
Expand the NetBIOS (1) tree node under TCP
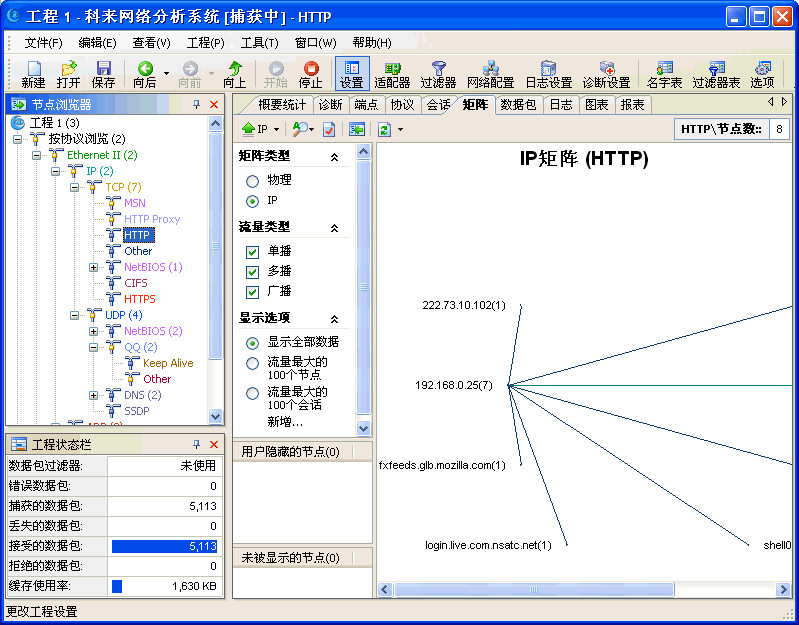coord(94,267)
